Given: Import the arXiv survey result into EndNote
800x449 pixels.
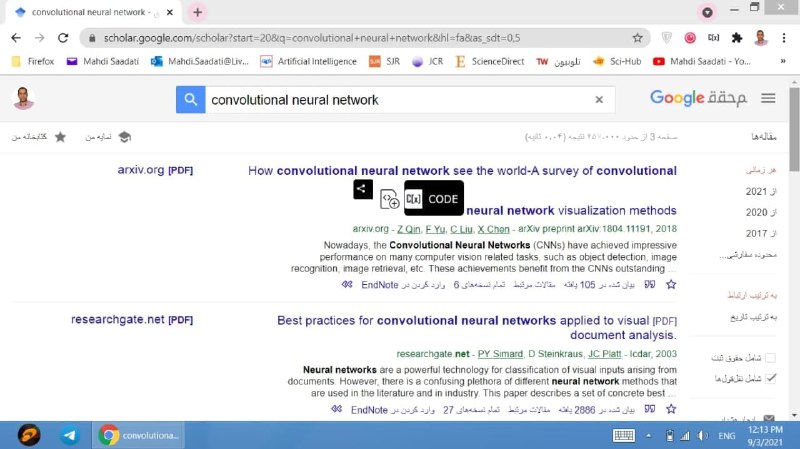Looking at the screenshot, I should coord(403,285).
